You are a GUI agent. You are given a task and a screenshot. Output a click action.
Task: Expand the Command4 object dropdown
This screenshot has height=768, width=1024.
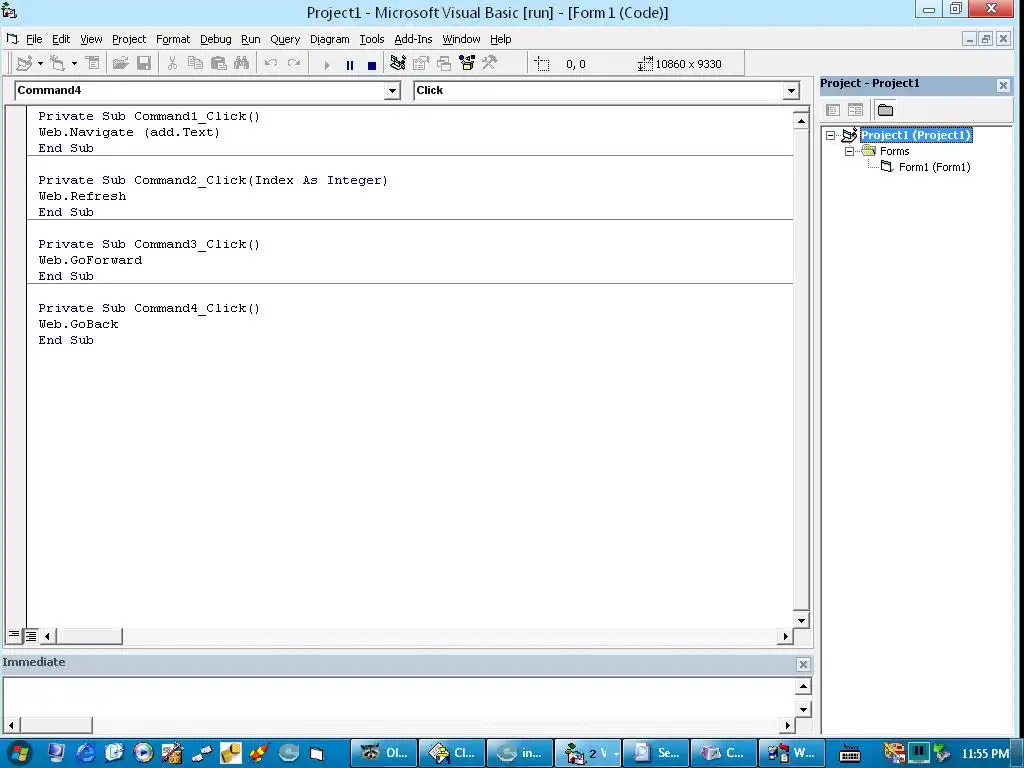click(392, 91)
